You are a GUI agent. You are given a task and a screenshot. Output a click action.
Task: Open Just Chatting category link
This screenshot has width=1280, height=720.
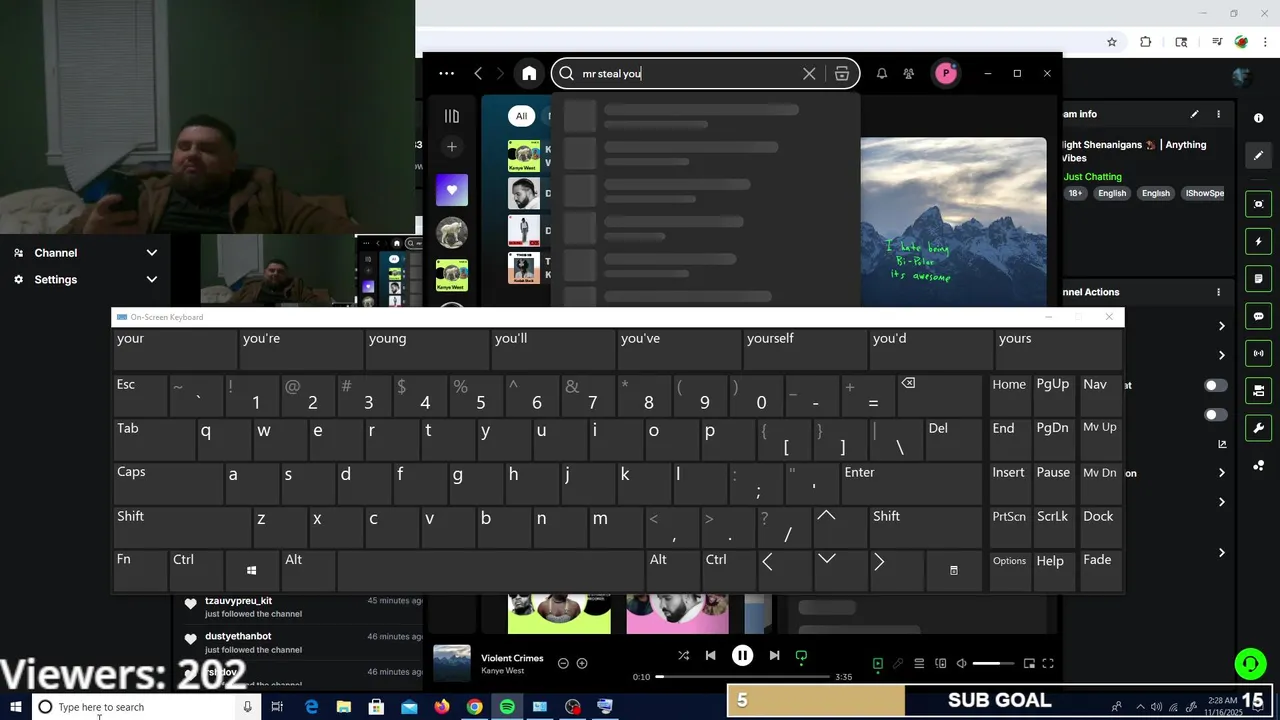[x=1093, y=177]
